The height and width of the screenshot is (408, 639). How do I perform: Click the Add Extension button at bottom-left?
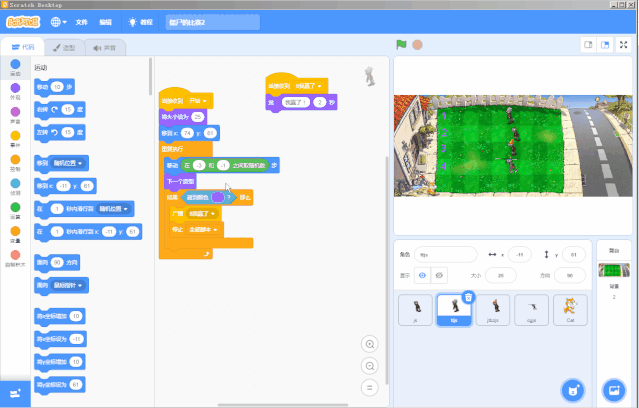[x=15, y=394]
